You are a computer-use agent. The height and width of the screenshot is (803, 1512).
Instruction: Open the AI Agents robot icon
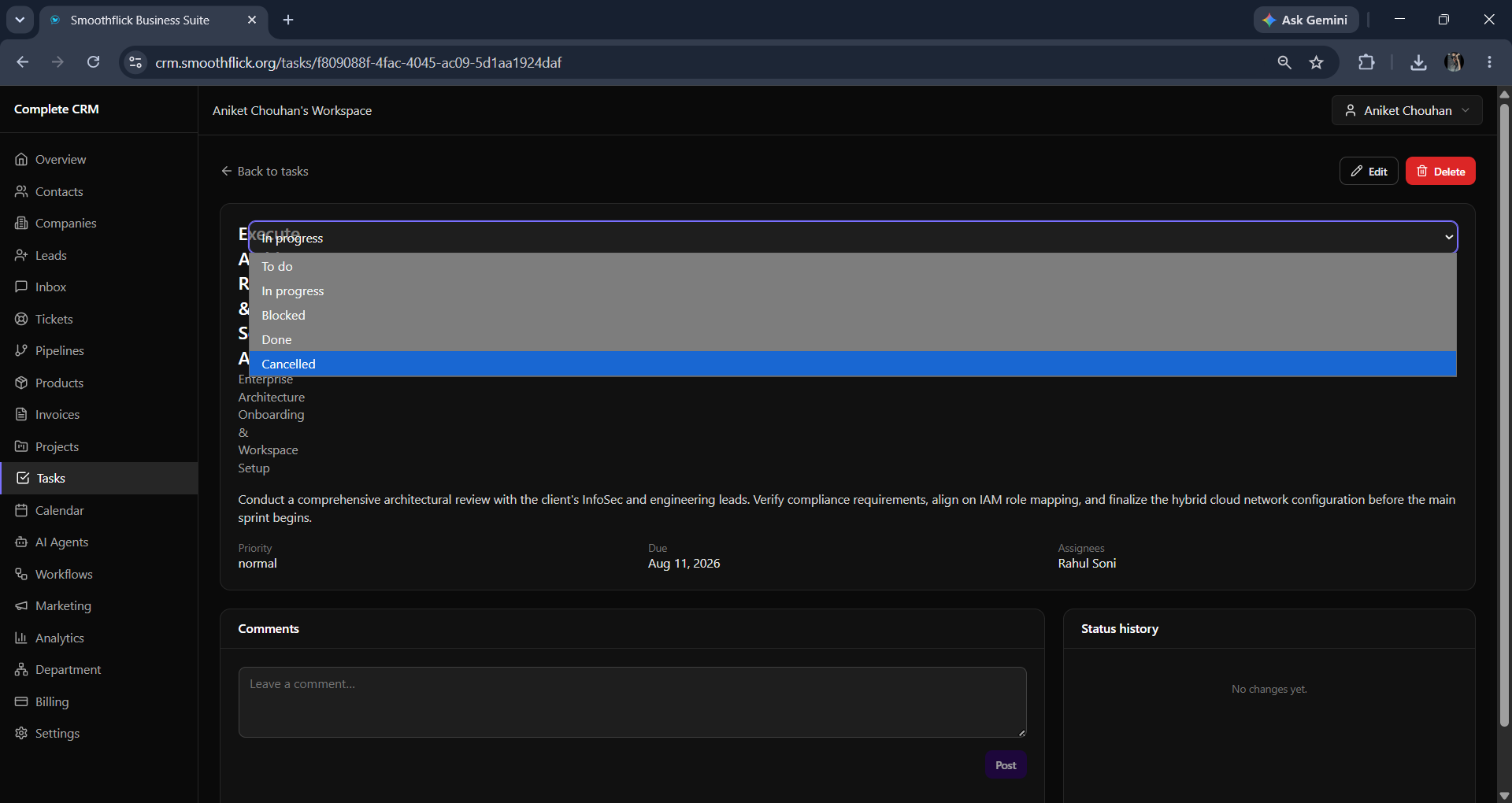tap(21, 542)
